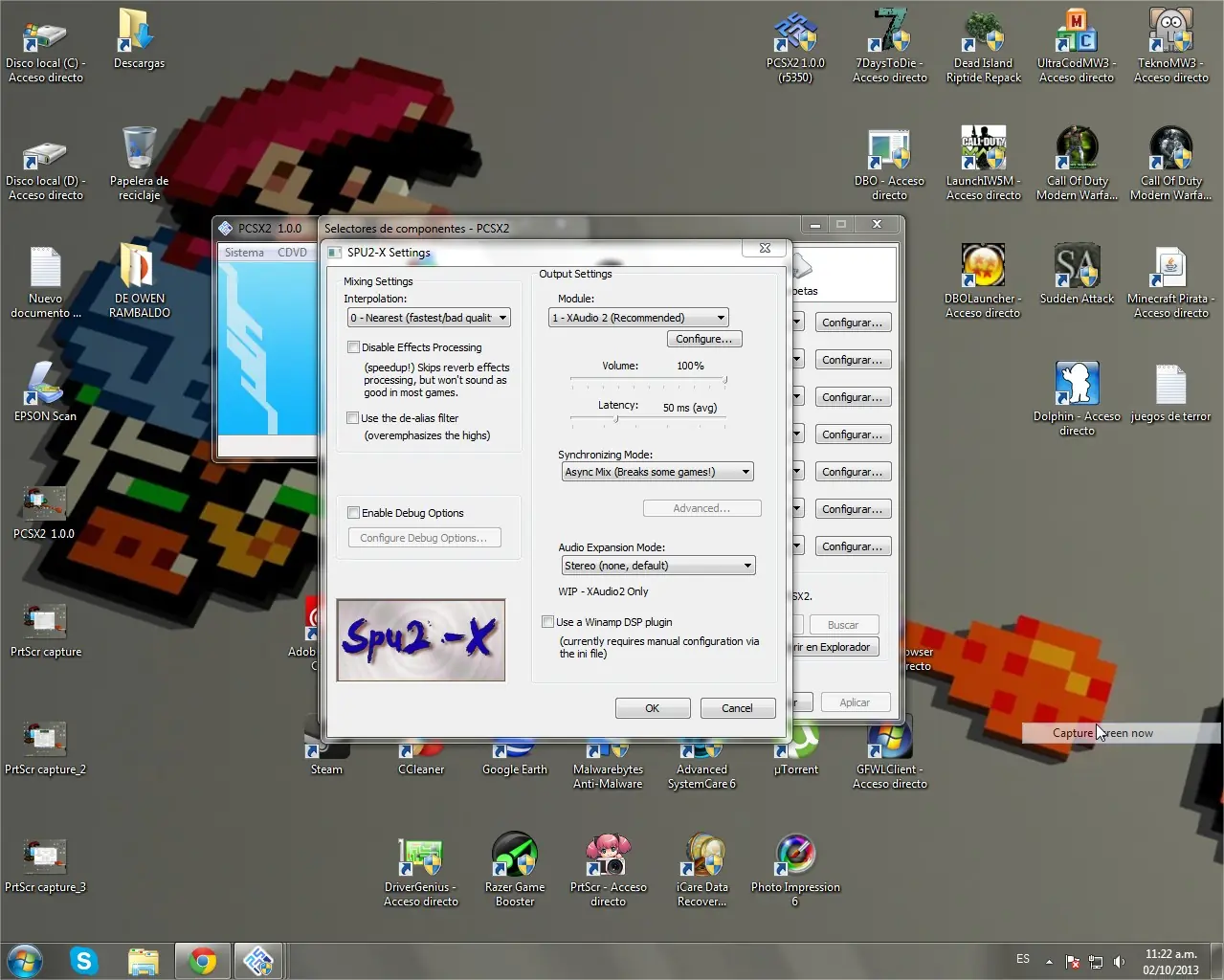Open LaunchIW5M desktop shortcut

pos(984,164)
